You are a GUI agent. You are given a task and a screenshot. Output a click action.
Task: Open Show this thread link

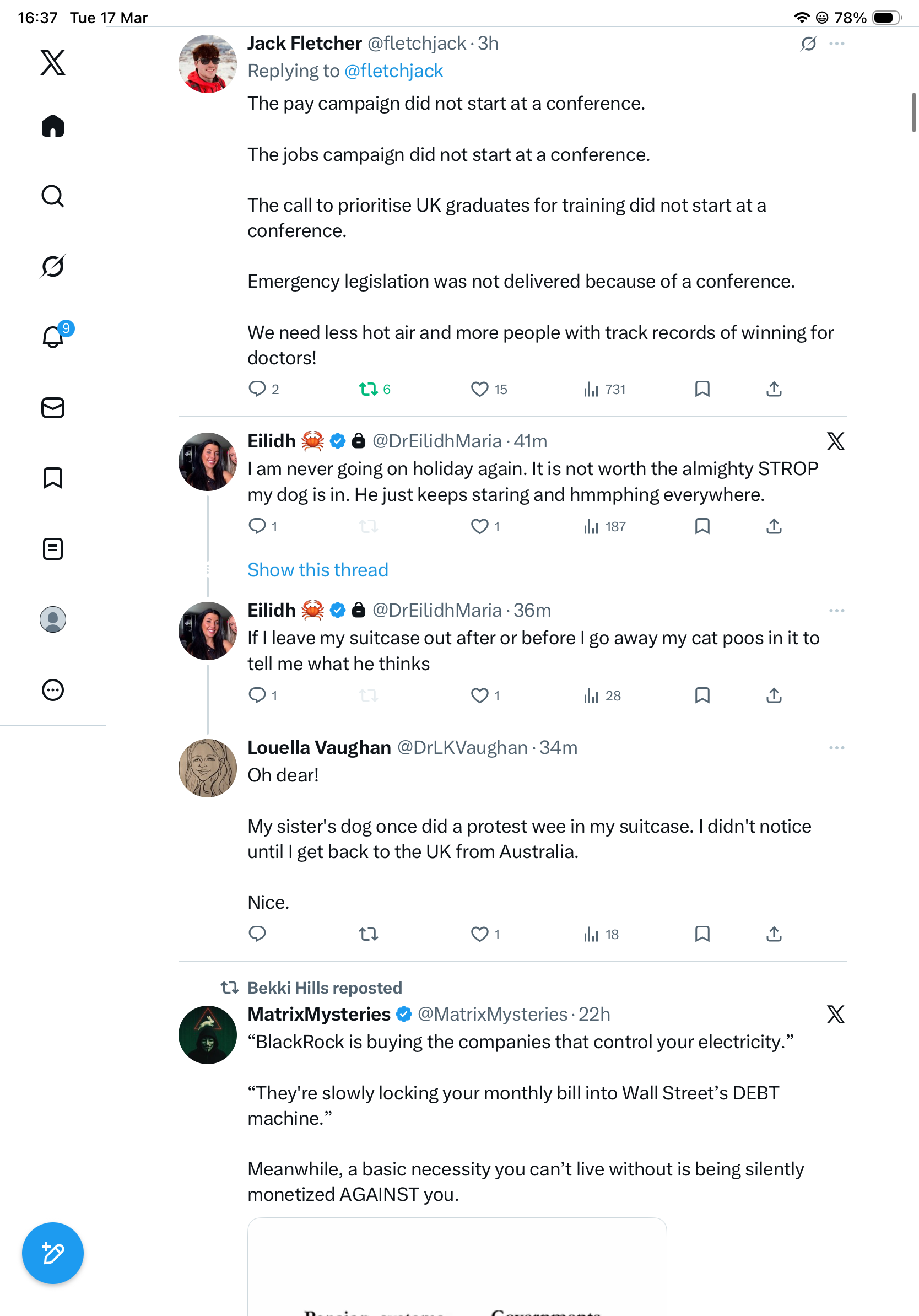(317, 570)
